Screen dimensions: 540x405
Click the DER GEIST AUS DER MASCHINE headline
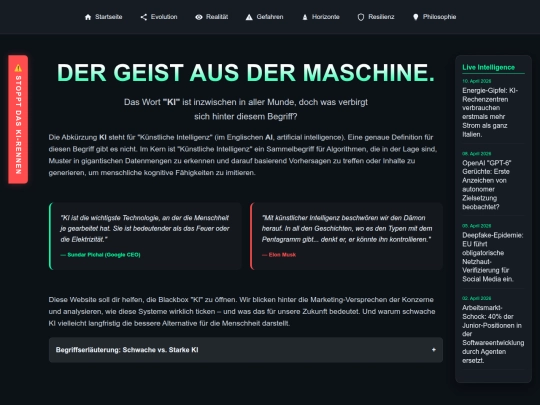point(246,73)
